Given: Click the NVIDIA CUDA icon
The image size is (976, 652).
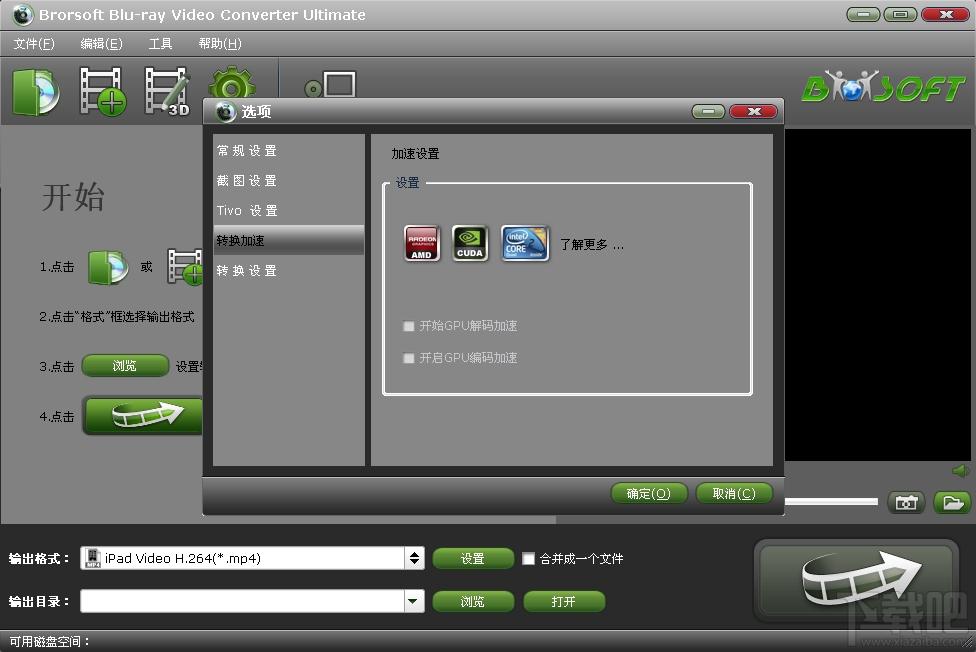Looking at the screenshot, I should tap(469, 243).
